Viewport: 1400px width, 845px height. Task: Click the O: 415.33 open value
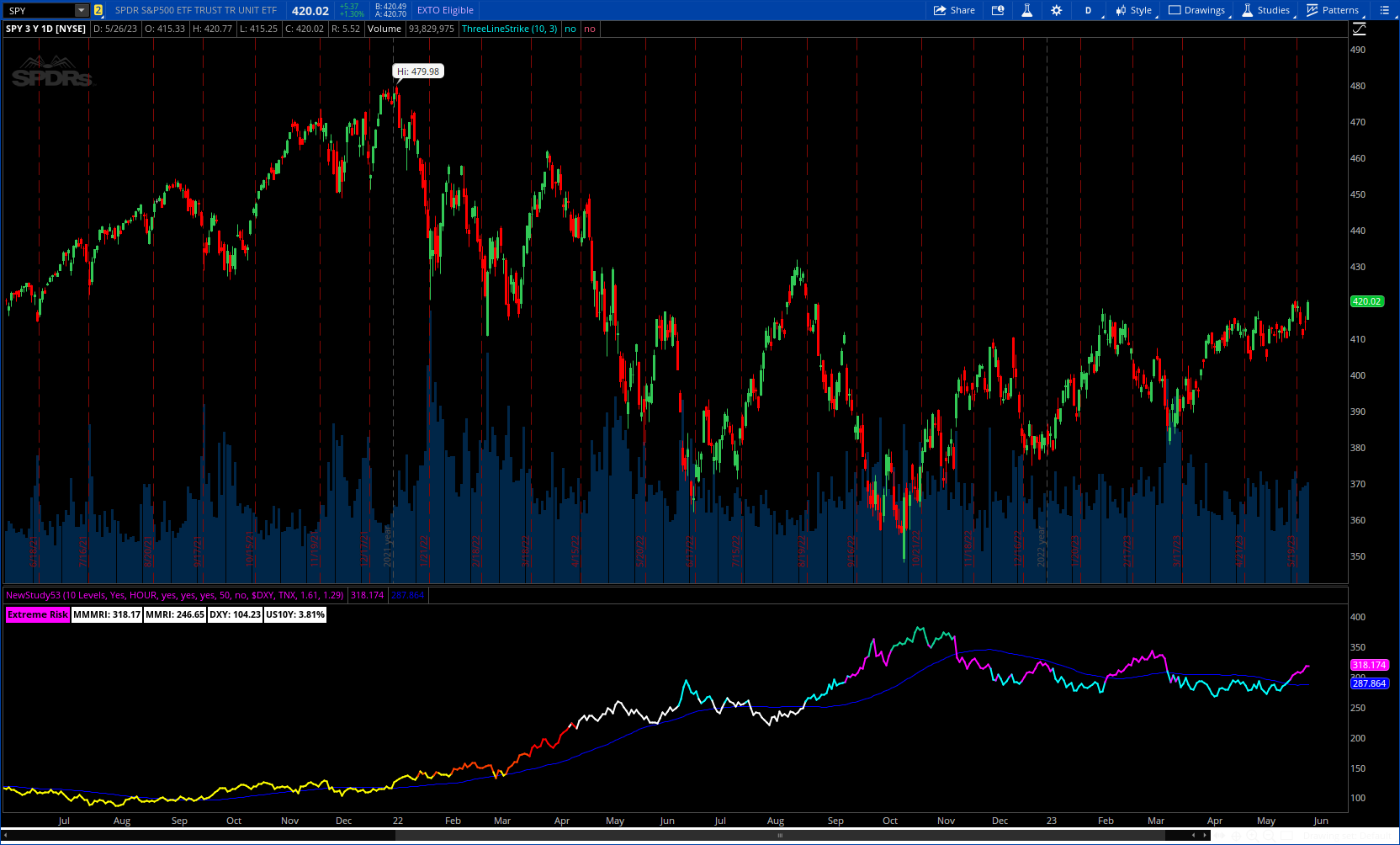click(165, 29)
